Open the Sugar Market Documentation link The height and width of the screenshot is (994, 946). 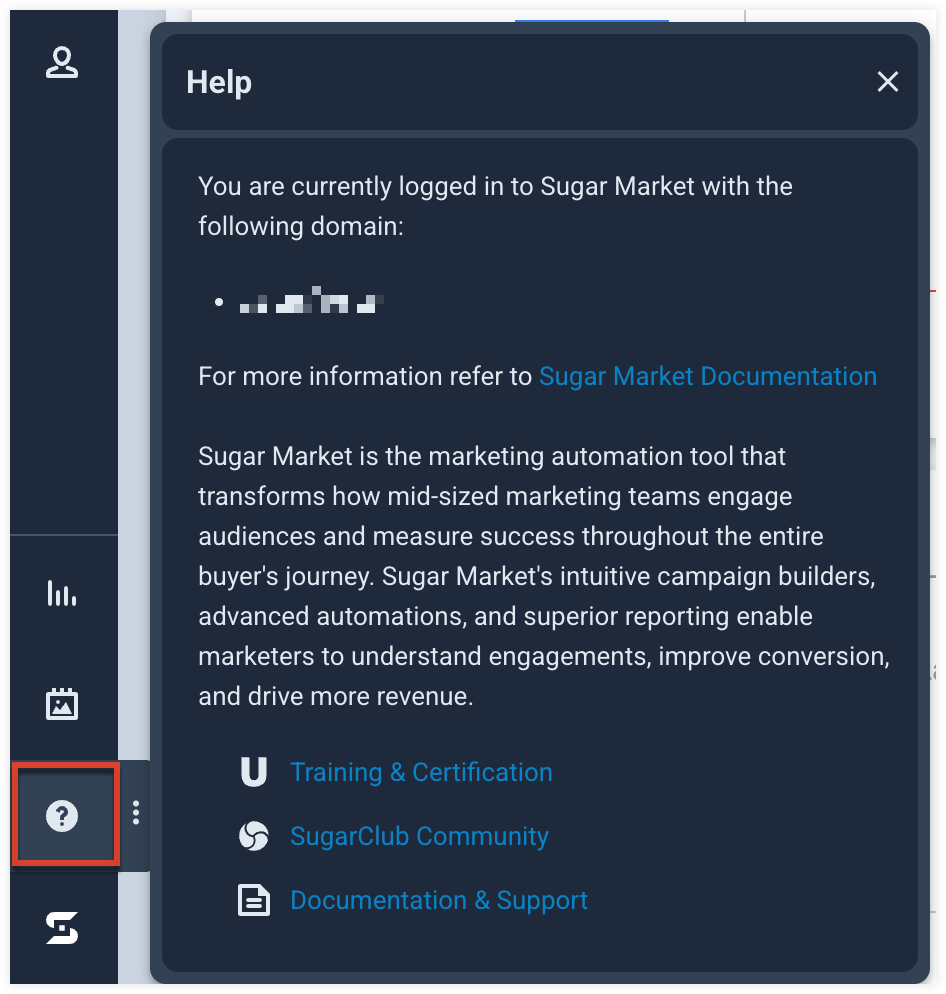[x=708, y=377]
